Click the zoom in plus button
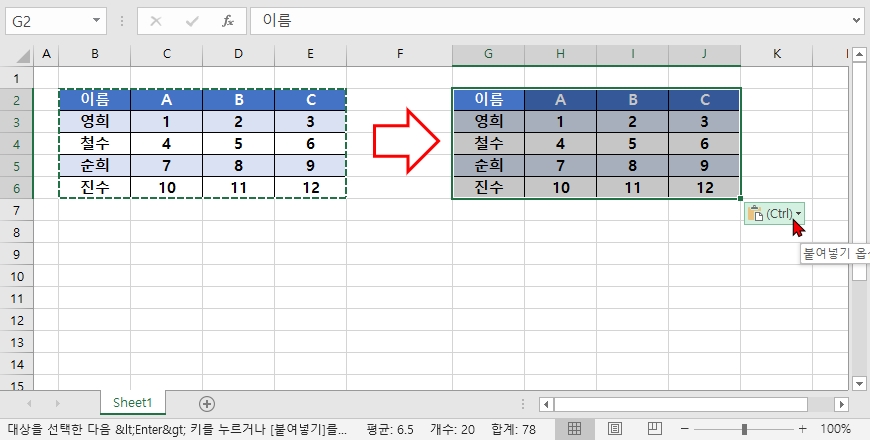870x440 pixels. point(802,429)
